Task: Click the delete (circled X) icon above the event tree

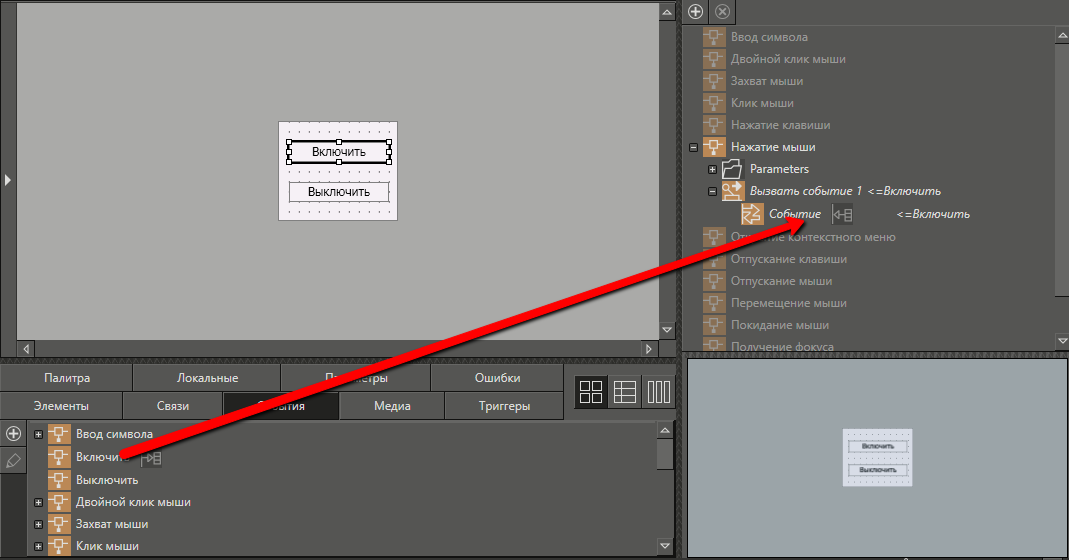Action: 722,12
